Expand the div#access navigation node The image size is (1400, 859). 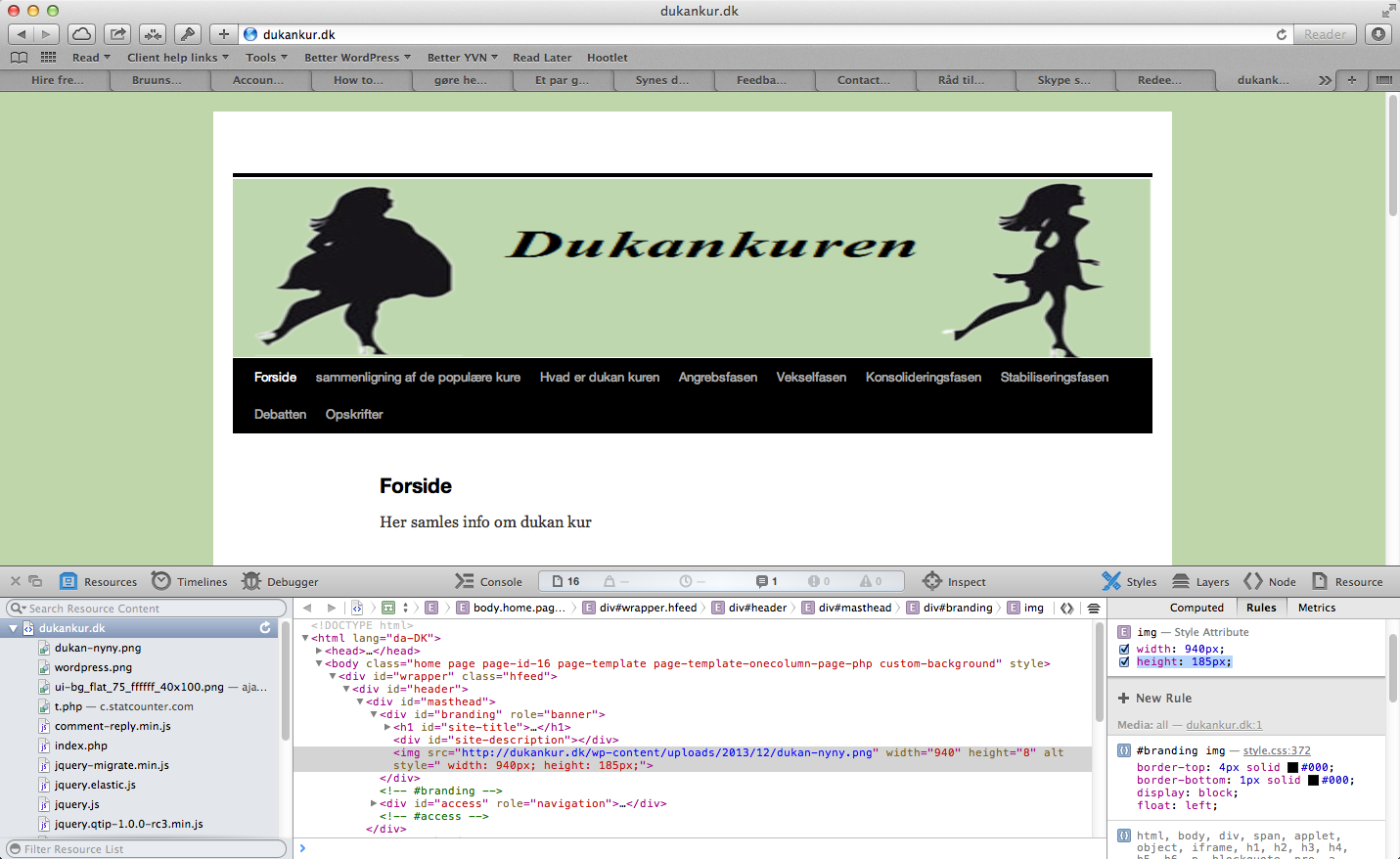(x=374, y=803)
